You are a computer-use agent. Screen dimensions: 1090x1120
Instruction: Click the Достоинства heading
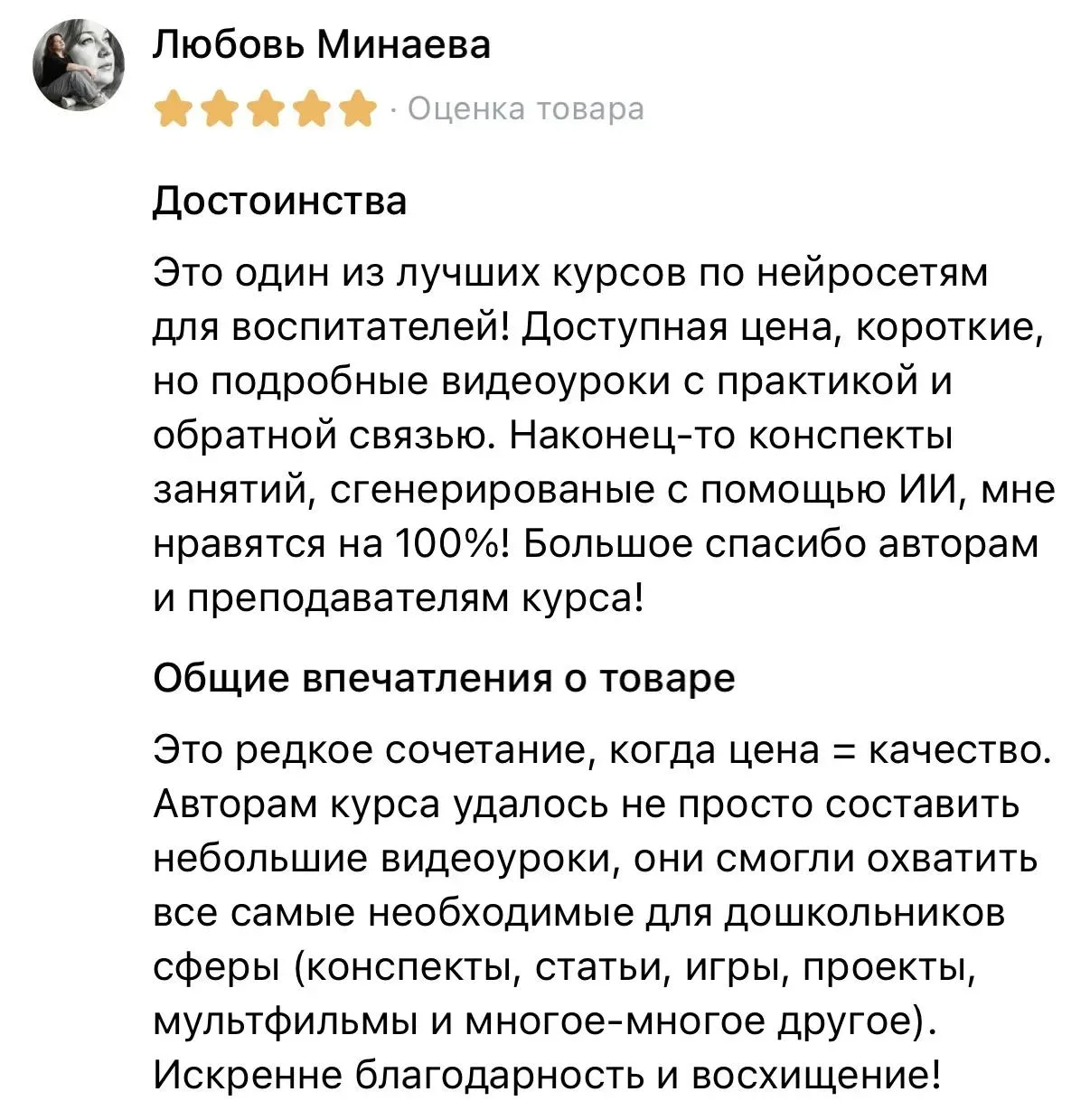click(279, 201)
